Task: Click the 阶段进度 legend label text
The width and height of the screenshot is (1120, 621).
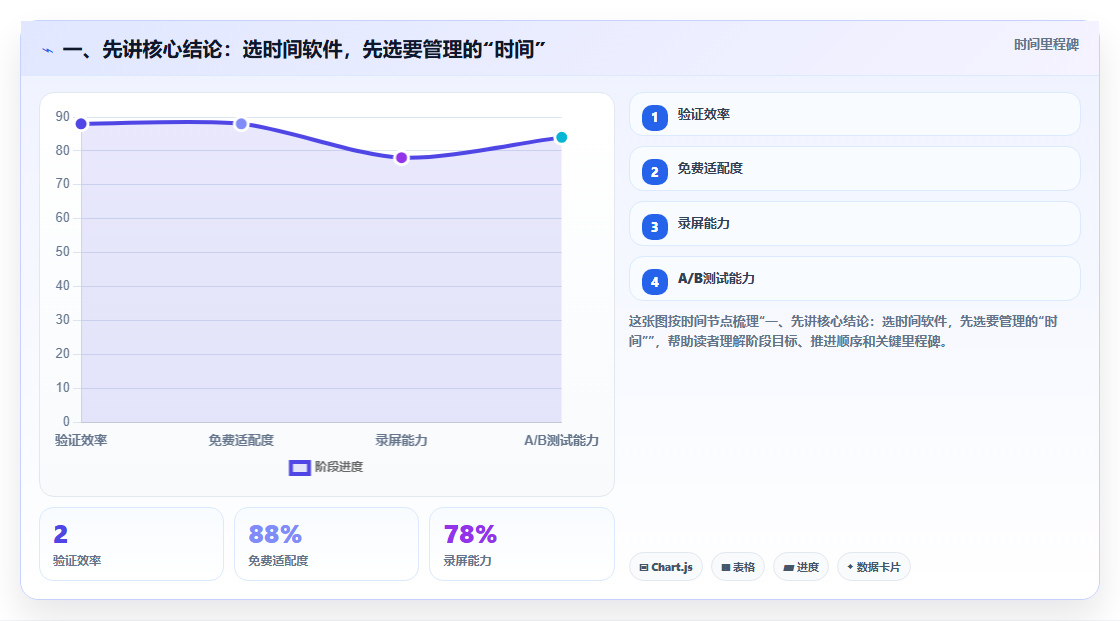Action: (339, 467)
